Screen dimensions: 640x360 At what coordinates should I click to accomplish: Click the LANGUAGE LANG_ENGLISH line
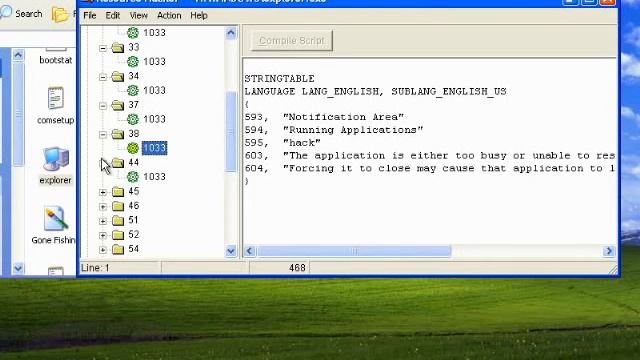(376, 92)
